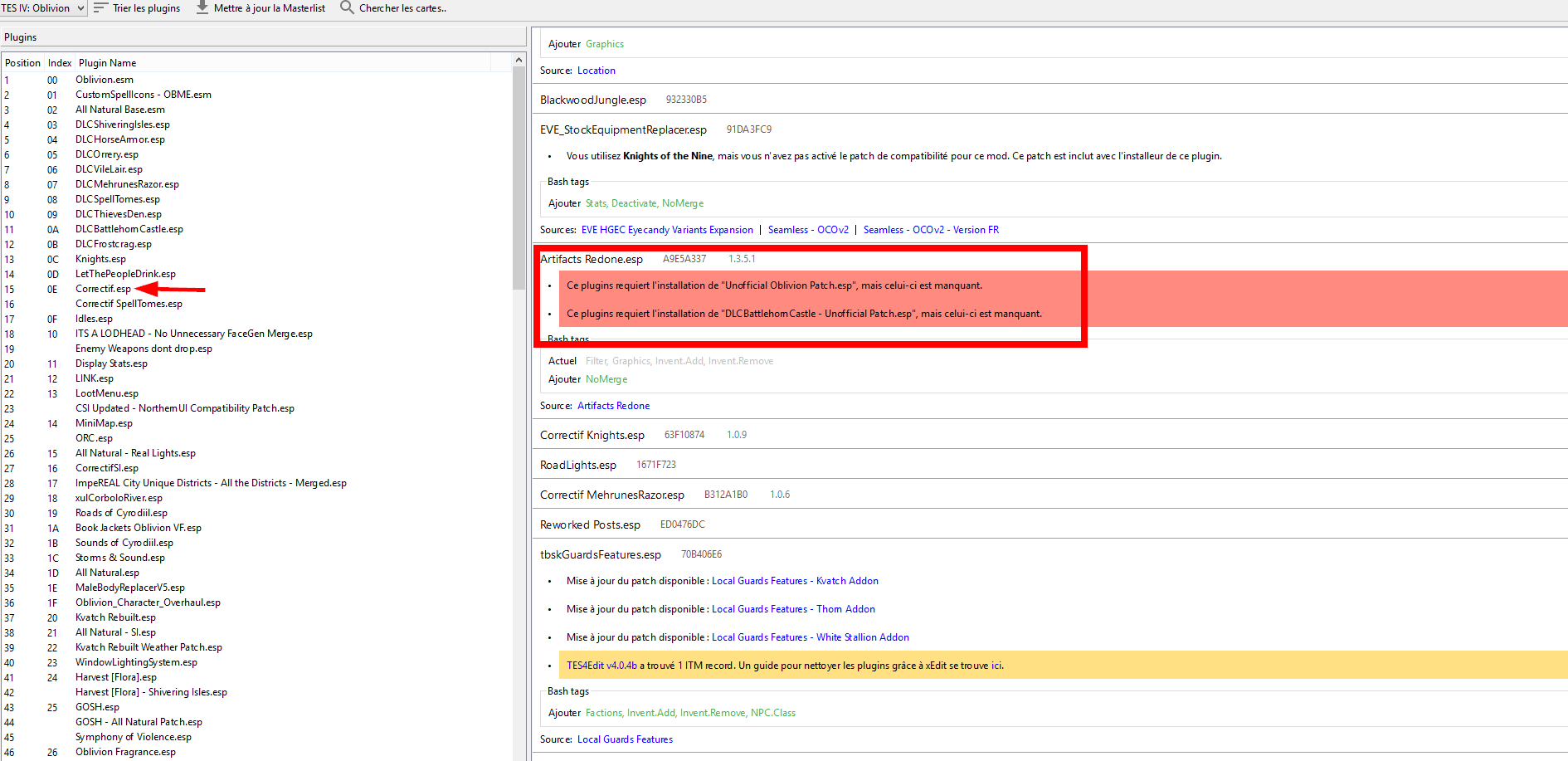Open the EVE HGEC Eyecandy Variants Expansion link

click(667, 230)
